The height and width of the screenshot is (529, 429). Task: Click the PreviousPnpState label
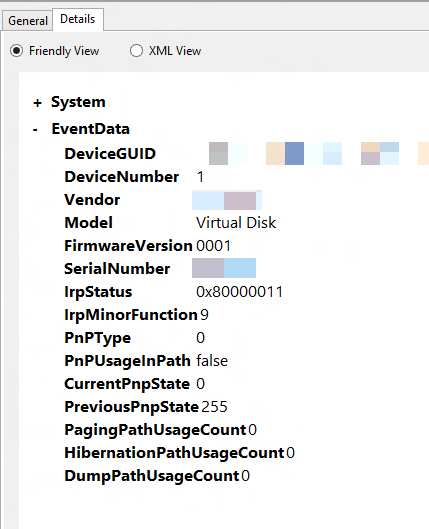click(132, 407)
